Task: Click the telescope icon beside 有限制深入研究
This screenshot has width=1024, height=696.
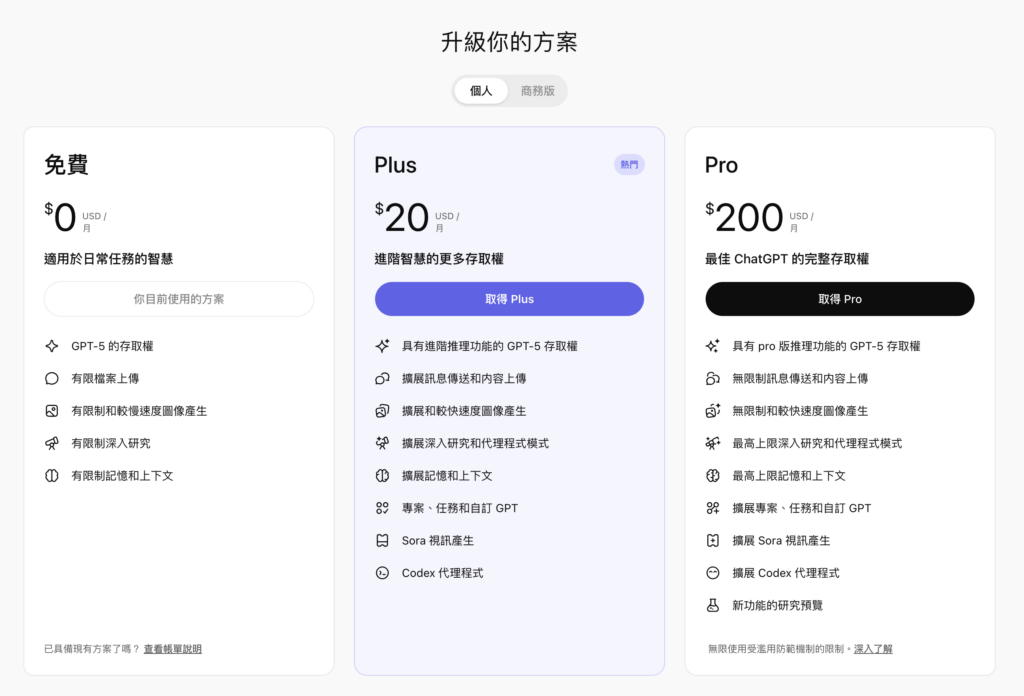Action: [x=52, y=443]
